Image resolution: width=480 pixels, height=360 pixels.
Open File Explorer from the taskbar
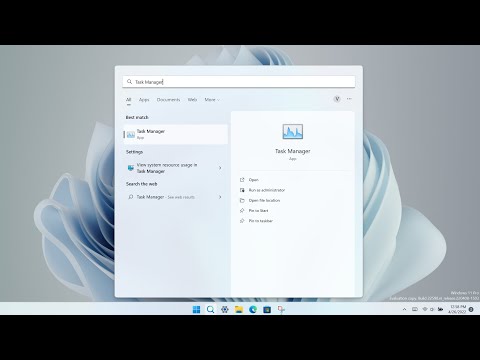pyautogui.click(x=239, y=310)
